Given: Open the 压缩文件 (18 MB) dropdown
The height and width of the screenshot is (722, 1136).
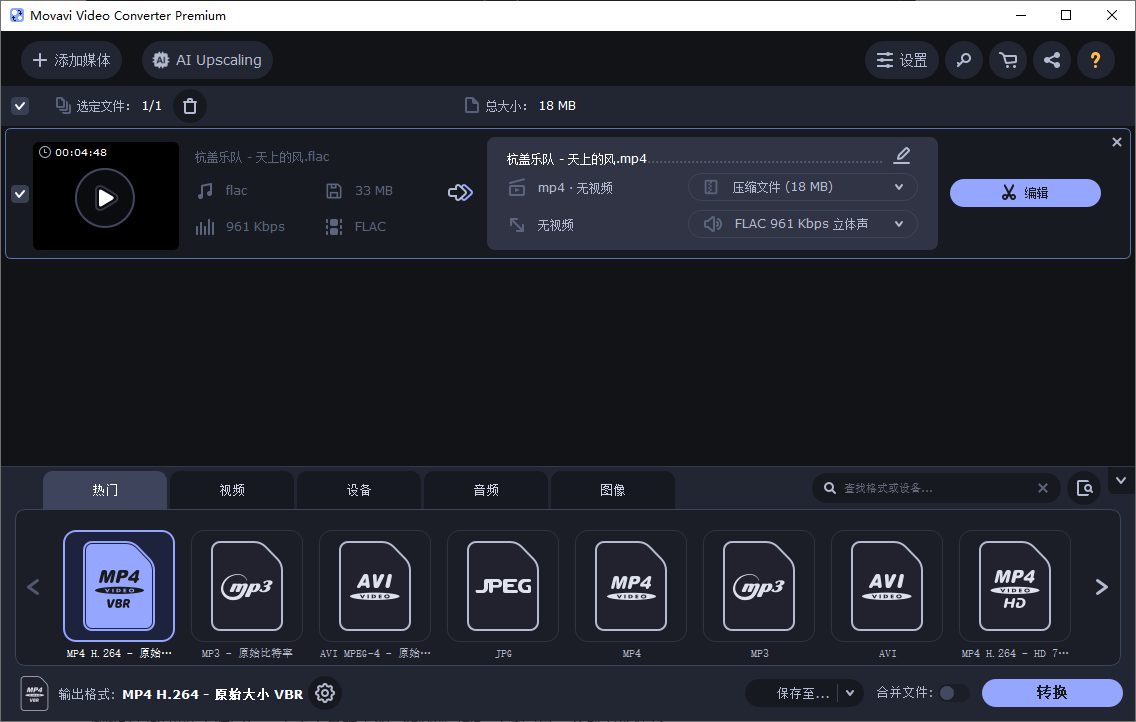Looking at the screenshot, I should click(x=802, y=187).
